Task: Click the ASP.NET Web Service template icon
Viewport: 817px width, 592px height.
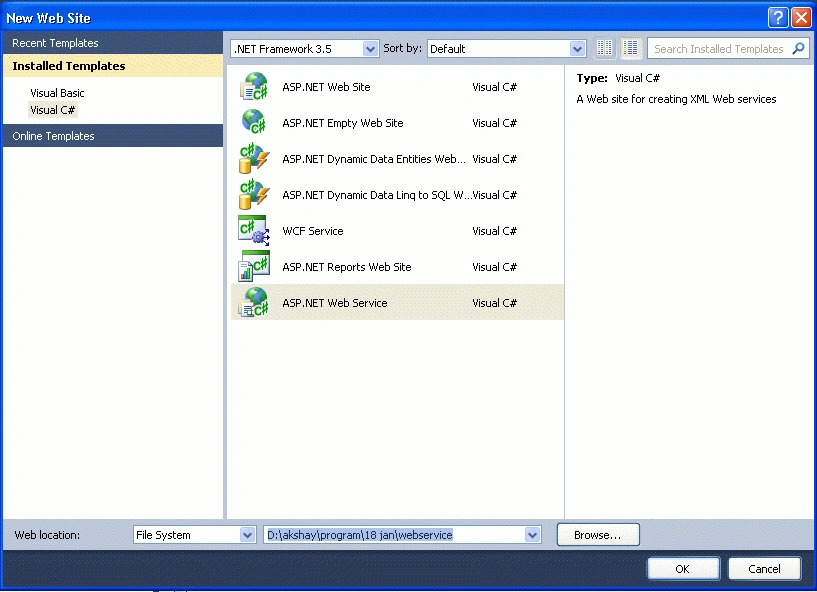Action: pyautogui.click(x=254, y=302)
